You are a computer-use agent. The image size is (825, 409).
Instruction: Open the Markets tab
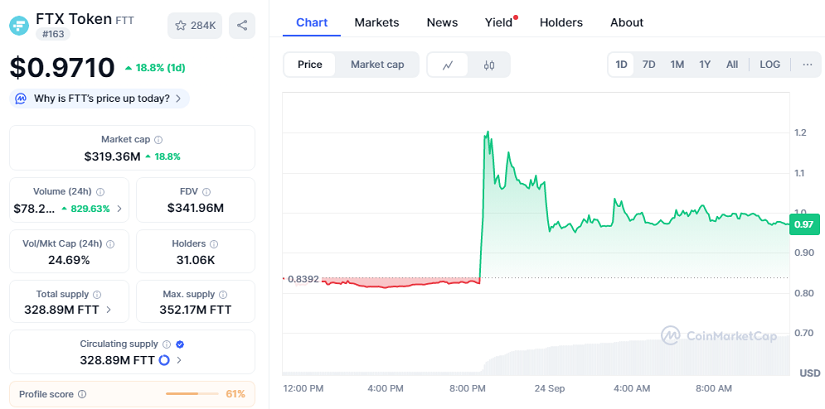376,22
